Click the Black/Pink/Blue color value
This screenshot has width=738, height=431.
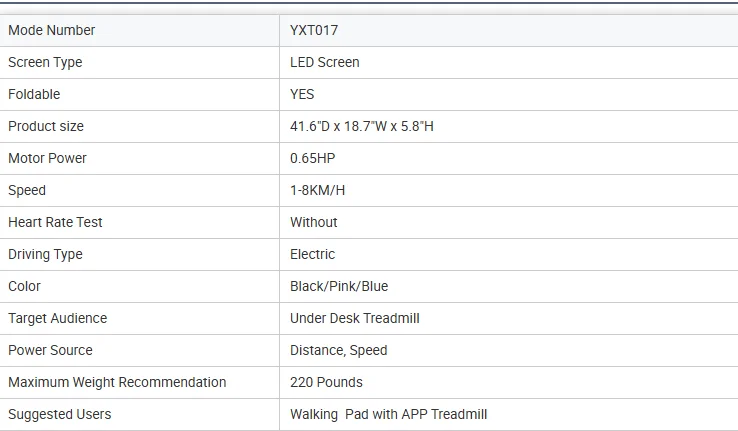tap(339, 286)
